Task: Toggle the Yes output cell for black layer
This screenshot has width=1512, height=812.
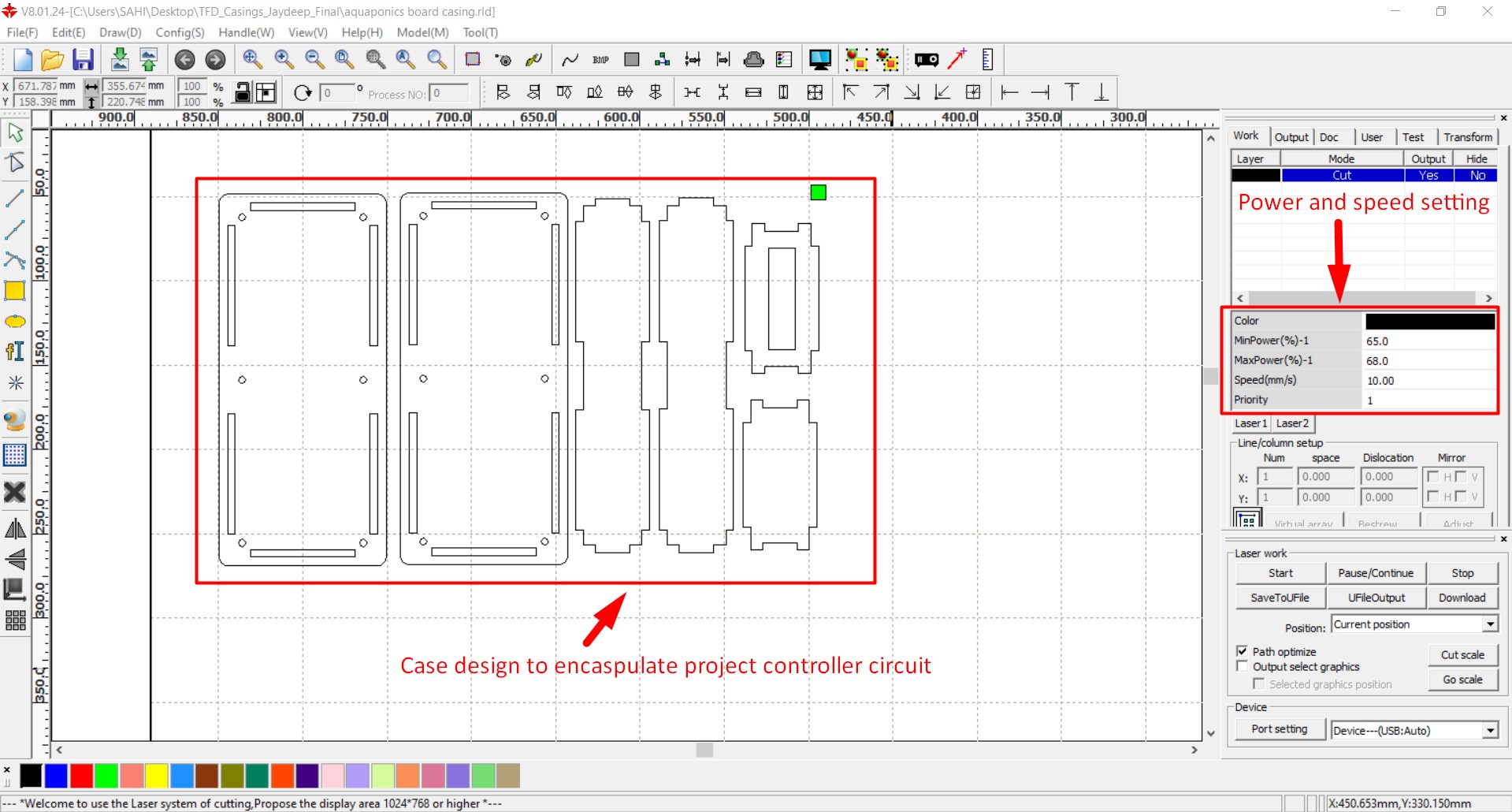Action: (x=1428, y=176)
